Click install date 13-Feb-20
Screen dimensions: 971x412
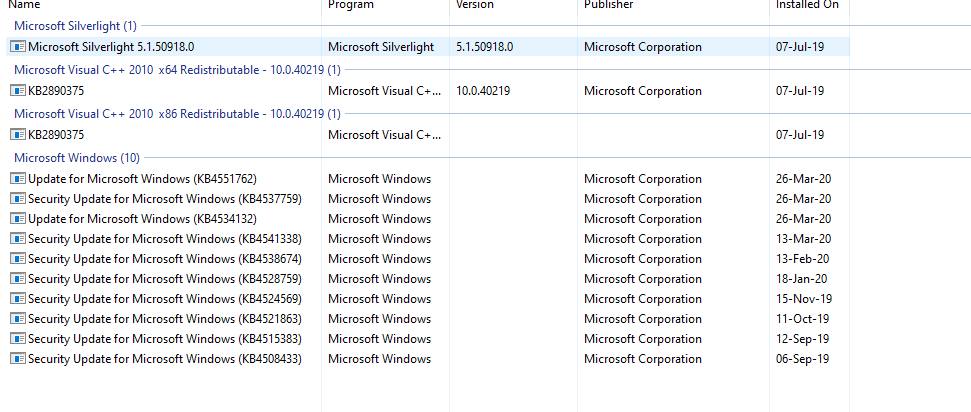[802, 258]
